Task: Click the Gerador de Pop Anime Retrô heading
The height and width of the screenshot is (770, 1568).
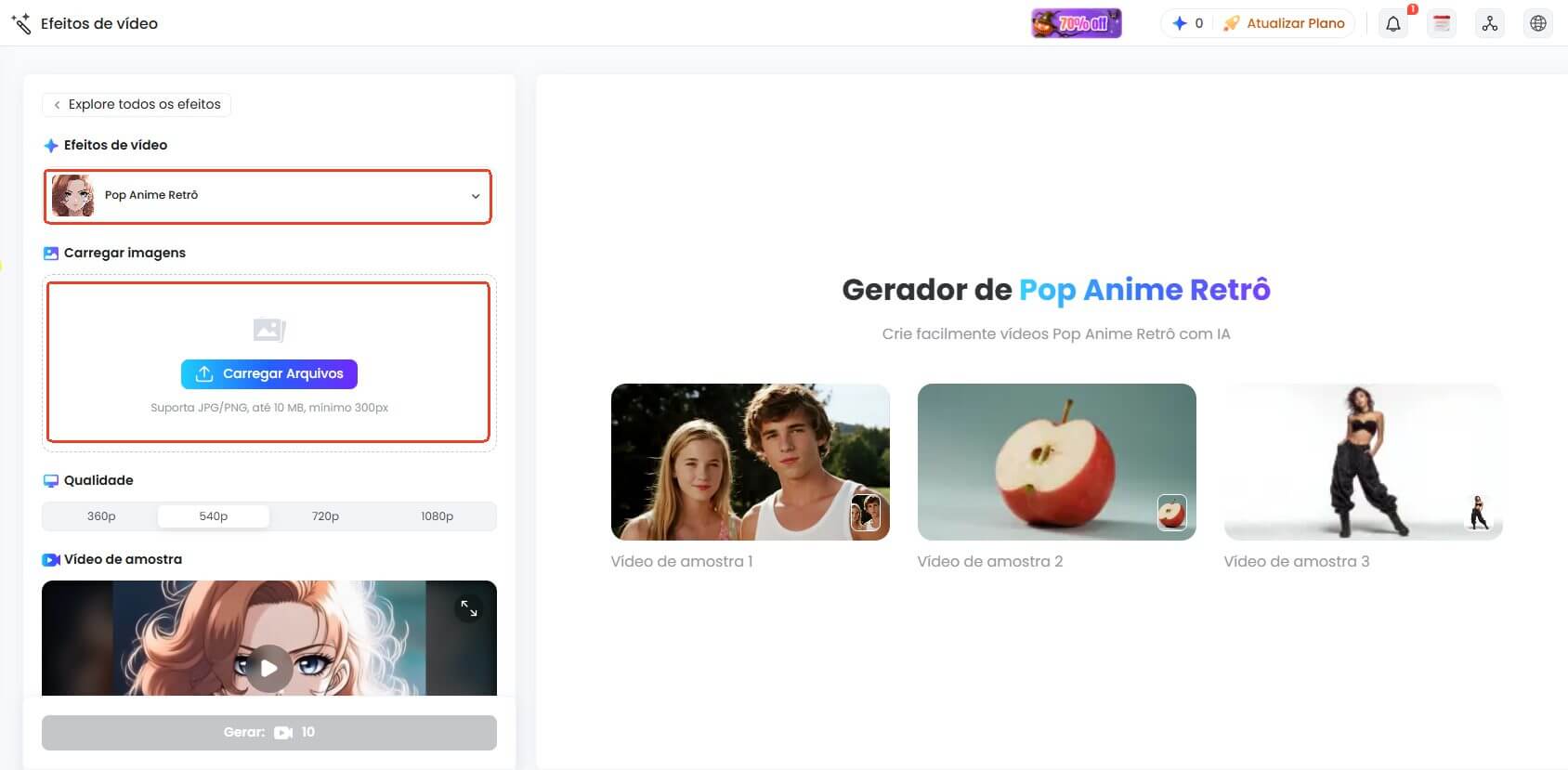Action: [x=1056, y=290]
